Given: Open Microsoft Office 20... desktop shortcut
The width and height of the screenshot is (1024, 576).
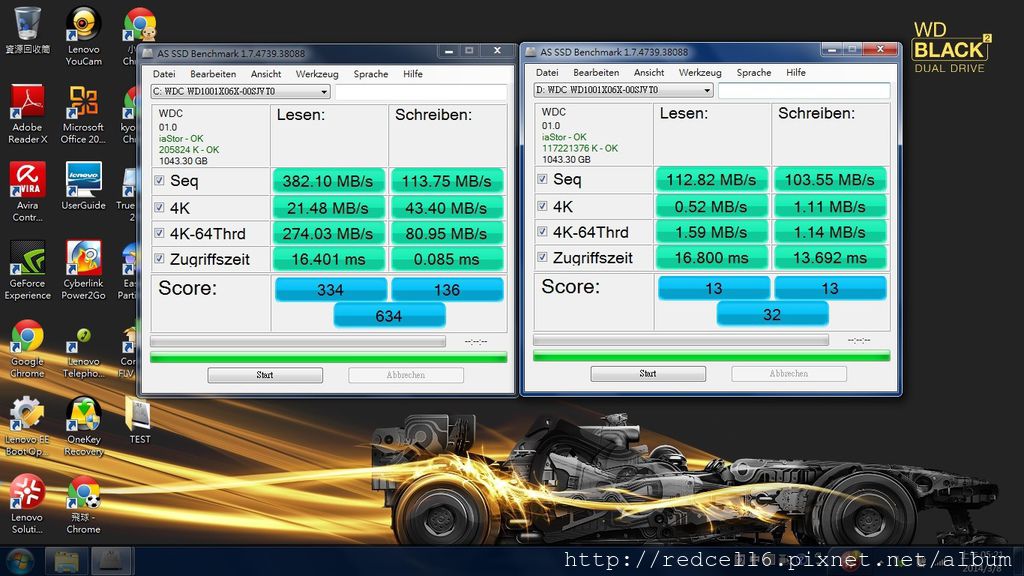Looking at the screenshot, I should click(x=83, y=114).
